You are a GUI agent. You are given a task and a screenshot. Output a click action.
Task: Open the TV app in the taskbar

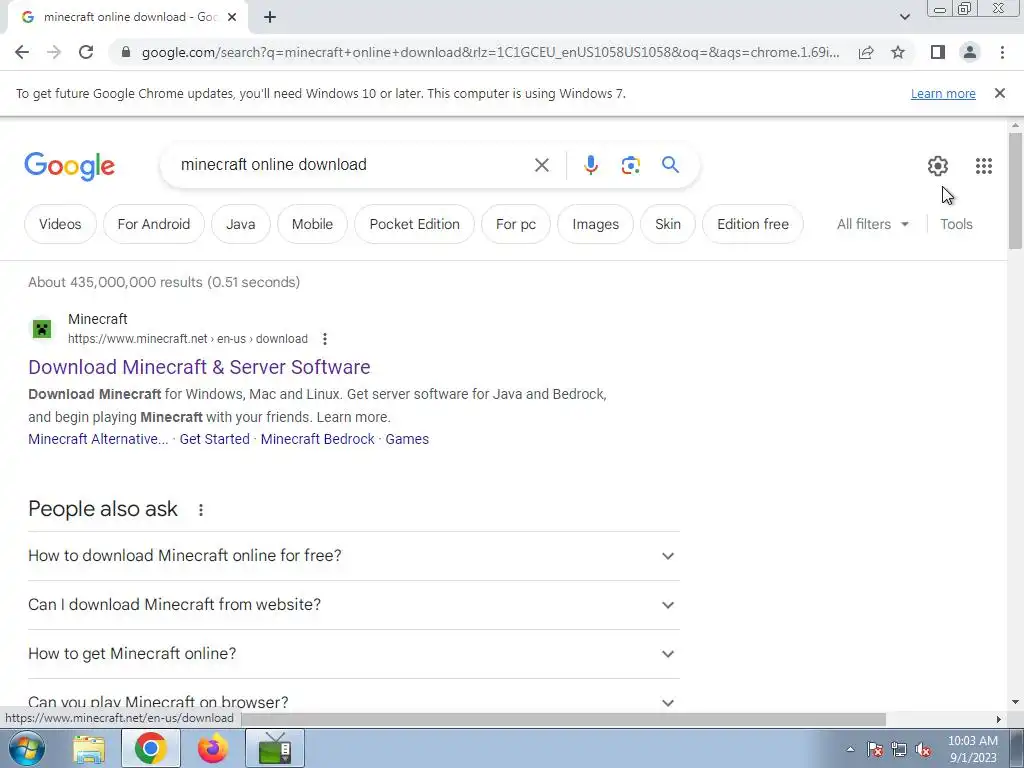[275, 749]
